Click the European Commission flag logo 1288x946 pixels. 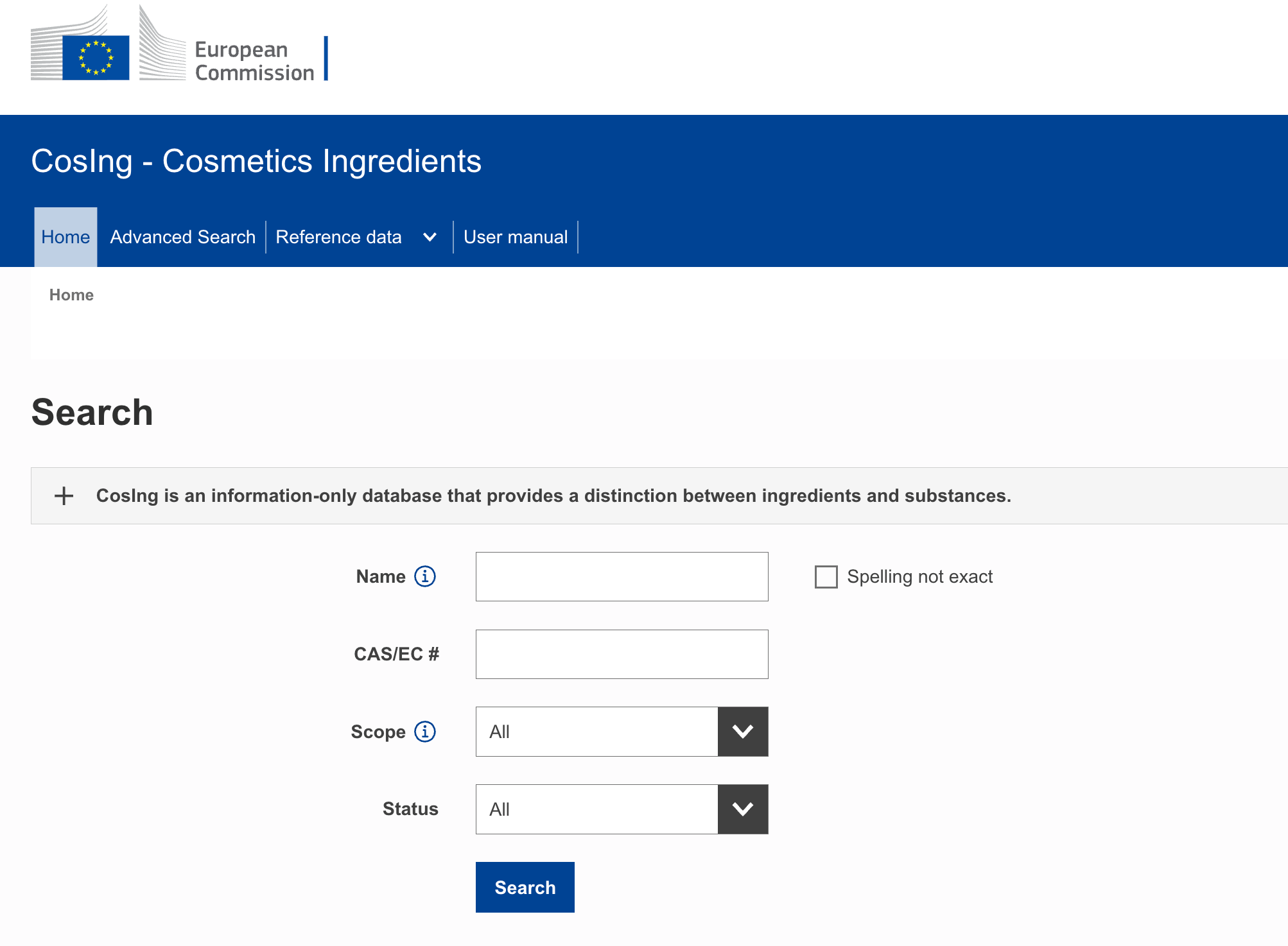96,58
